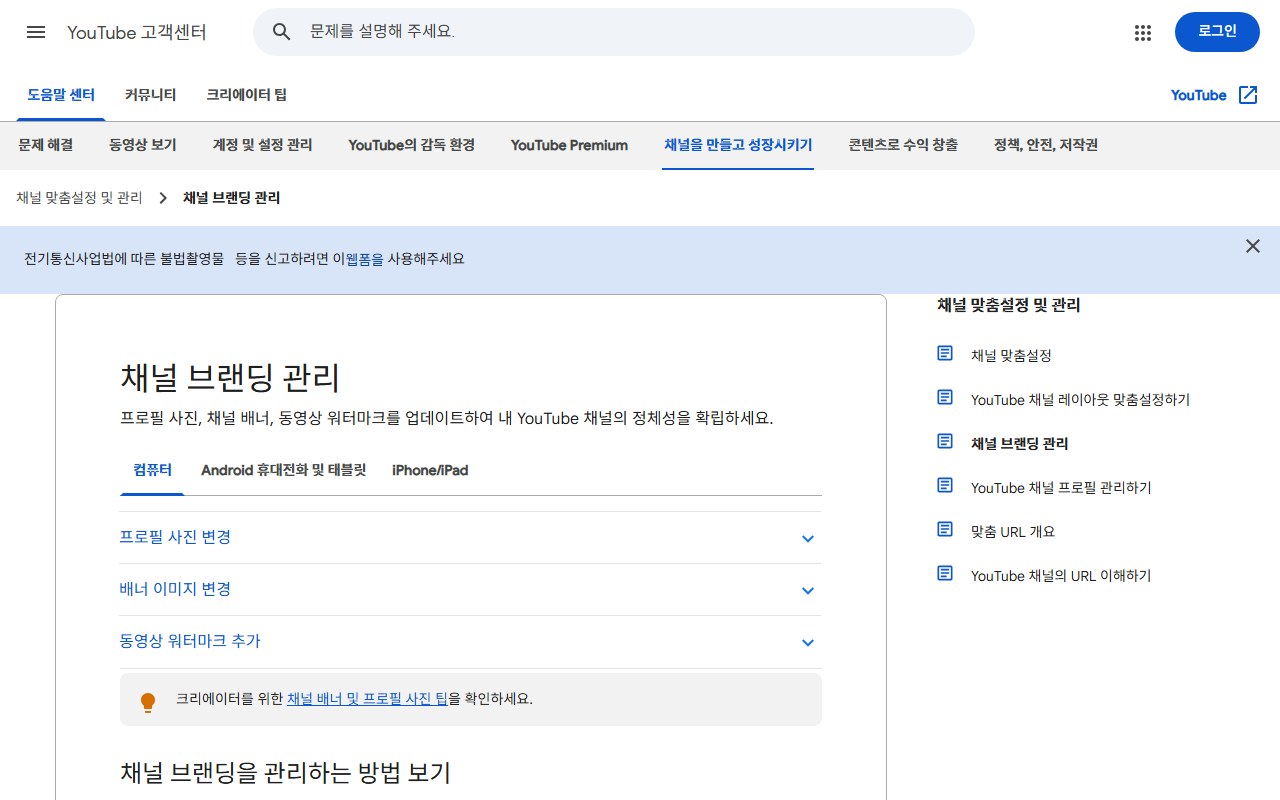The image size is (1280, 800).
Task: Click the breadcrumb chevron arrow
Action: [x=163, y=198]
